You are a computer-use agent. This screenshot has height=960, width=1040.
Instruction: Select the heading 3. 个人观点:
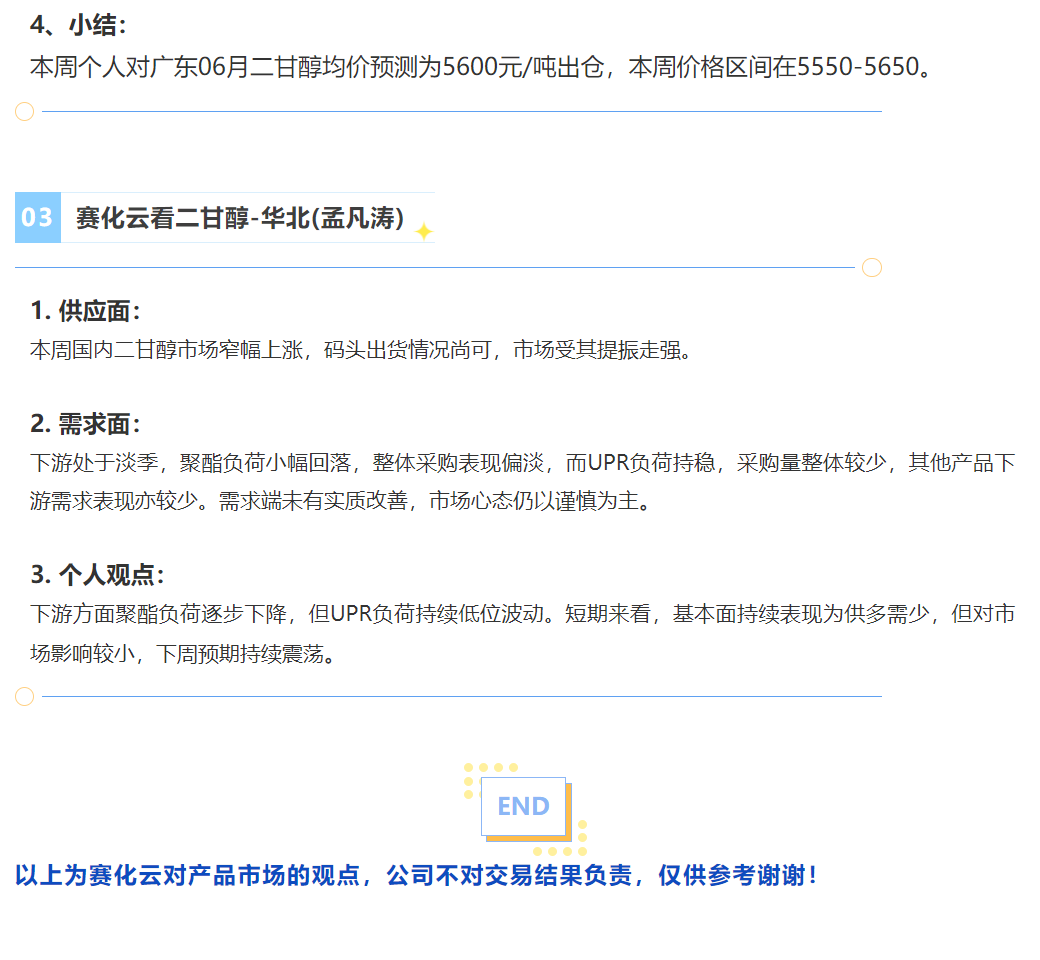click(x=98, y=575)
